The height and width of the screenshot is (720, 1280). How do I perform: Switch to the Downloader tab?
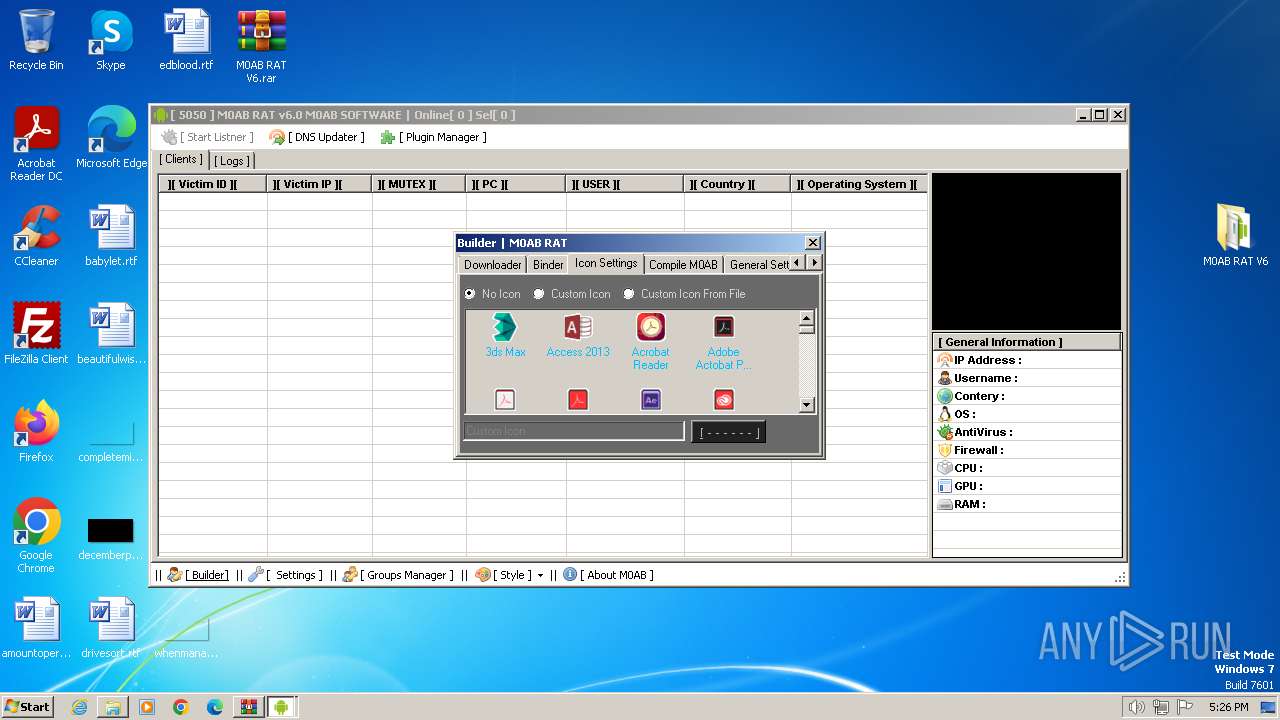(492, 264)
